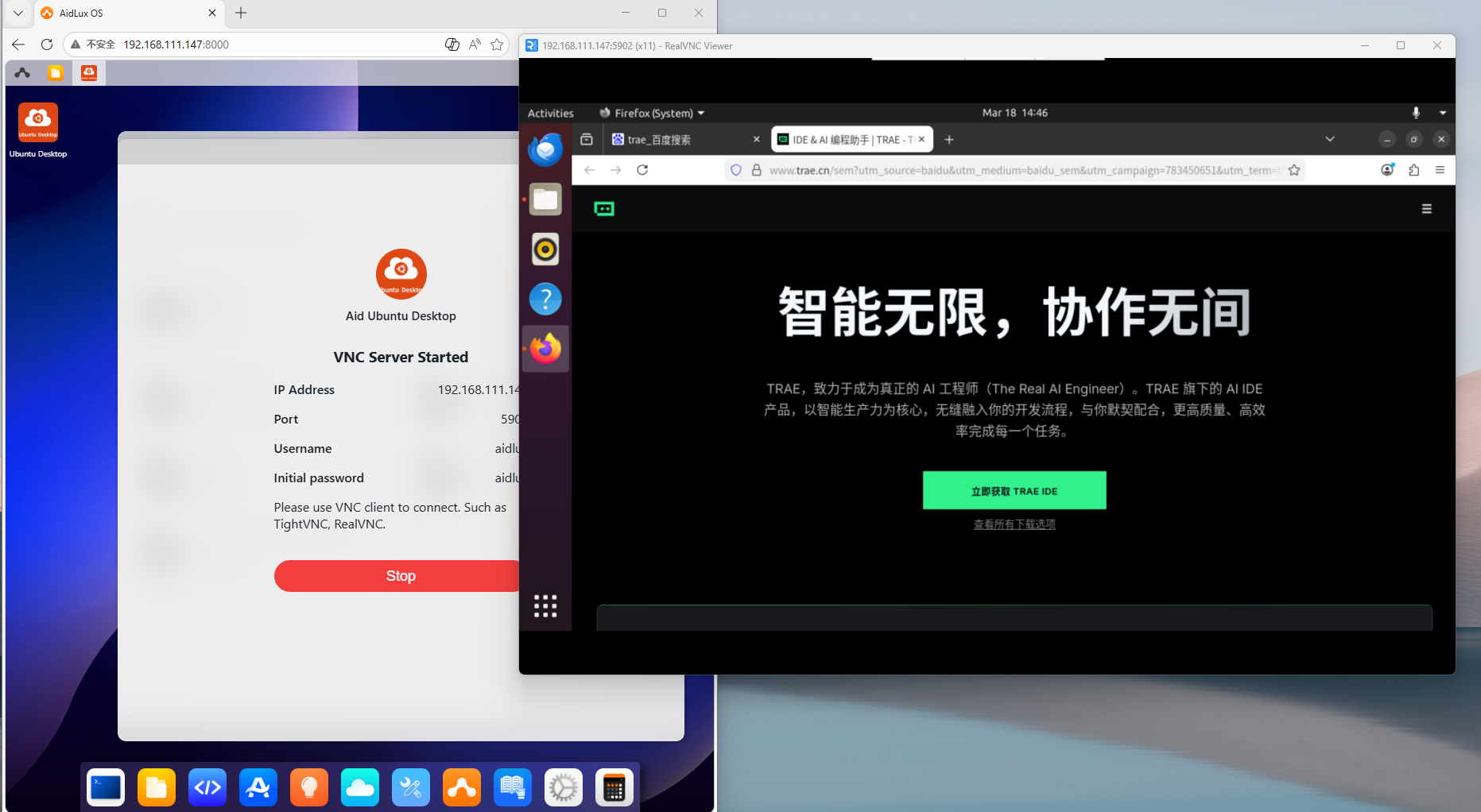Open the Firefox extensions puzzle icon

coord(1413,170)
